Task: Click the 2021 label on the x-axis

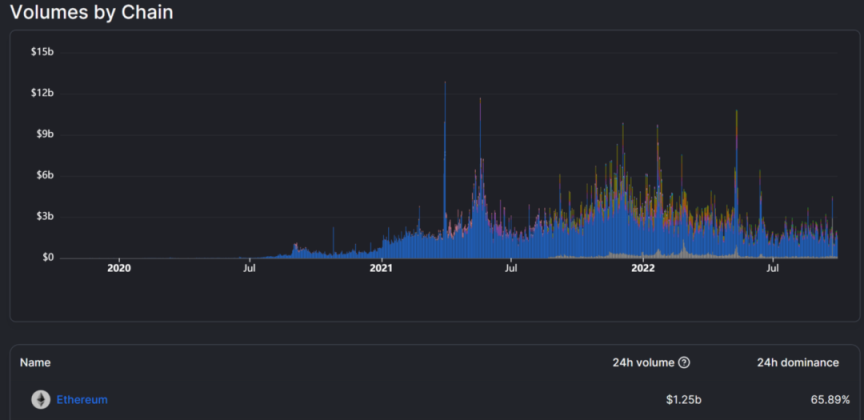Action: tap(381, 268)
